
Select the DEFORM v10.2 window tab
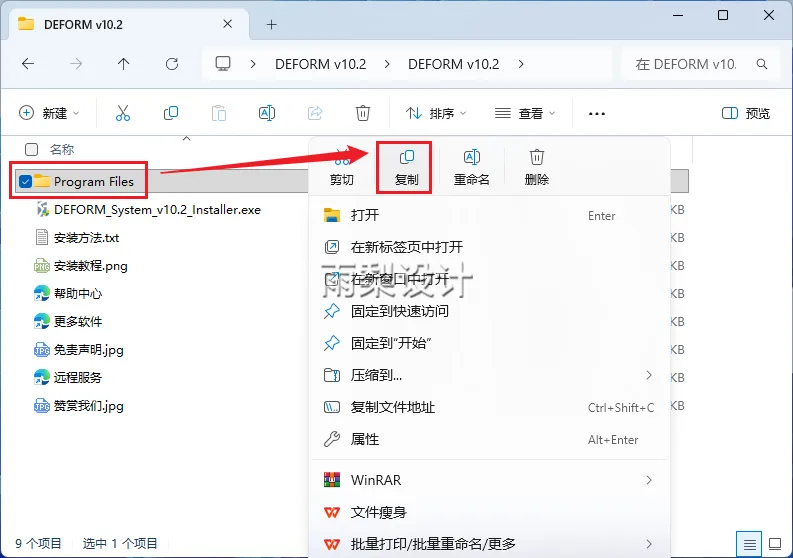coord(126,24)
